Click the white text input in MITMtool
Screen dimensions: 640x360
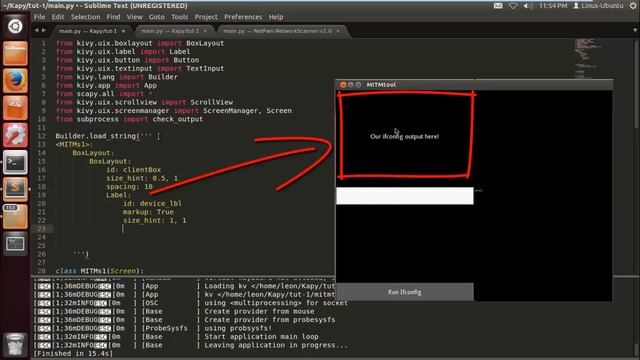coord(404,196)
